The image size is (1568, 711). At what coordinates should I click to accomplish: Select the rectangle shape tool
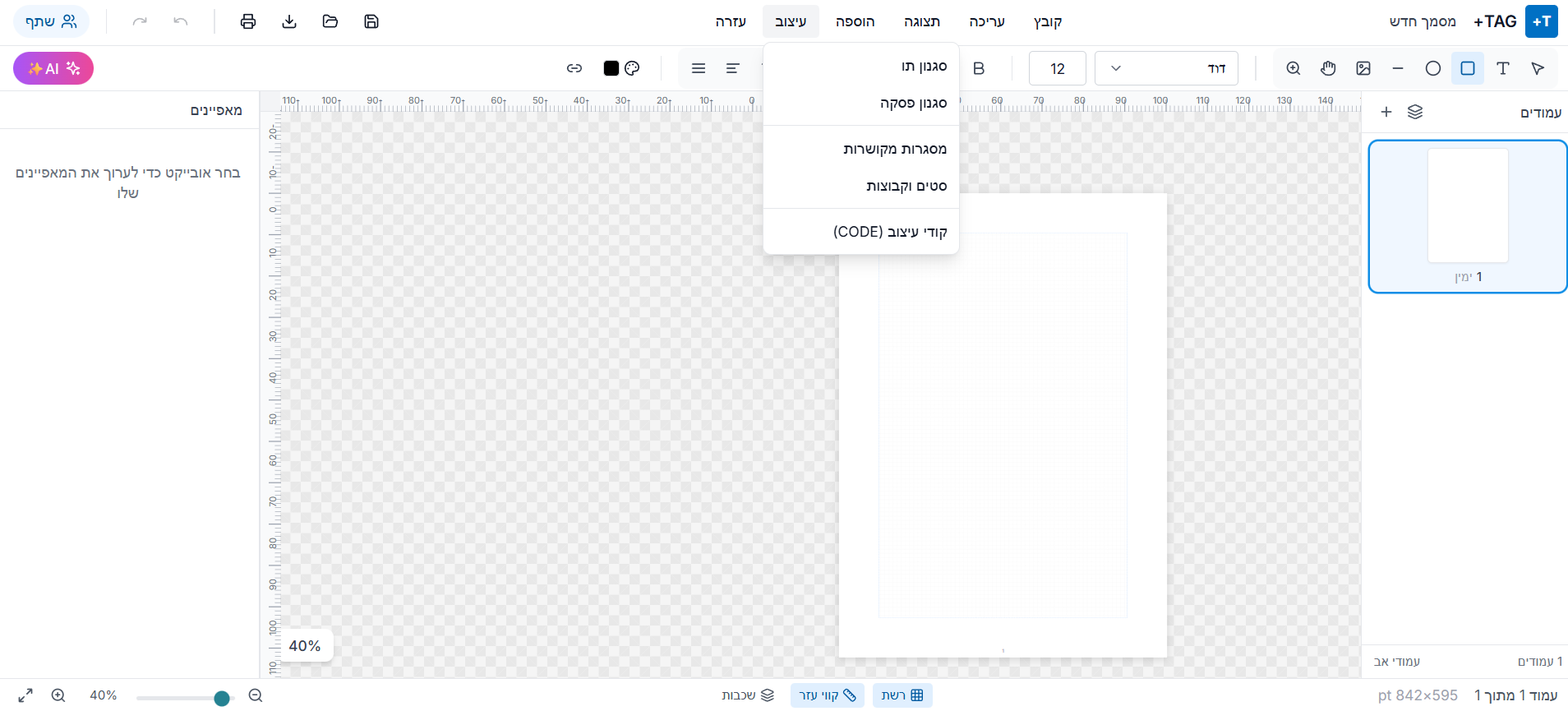coord(1468,68)
